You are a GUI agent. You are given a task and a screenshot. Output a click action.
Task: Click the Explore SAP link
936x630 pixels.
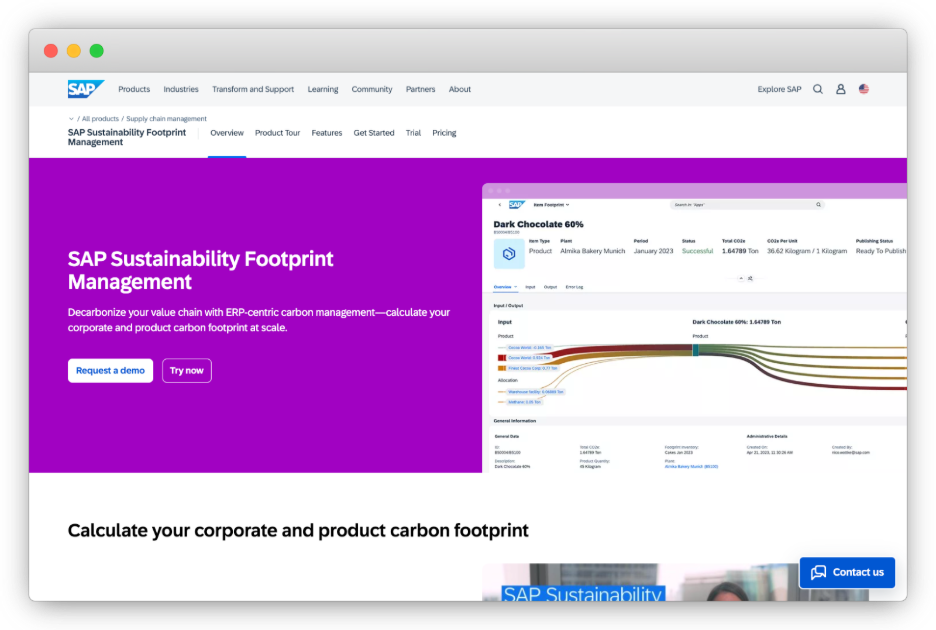[x=779, y=89]
